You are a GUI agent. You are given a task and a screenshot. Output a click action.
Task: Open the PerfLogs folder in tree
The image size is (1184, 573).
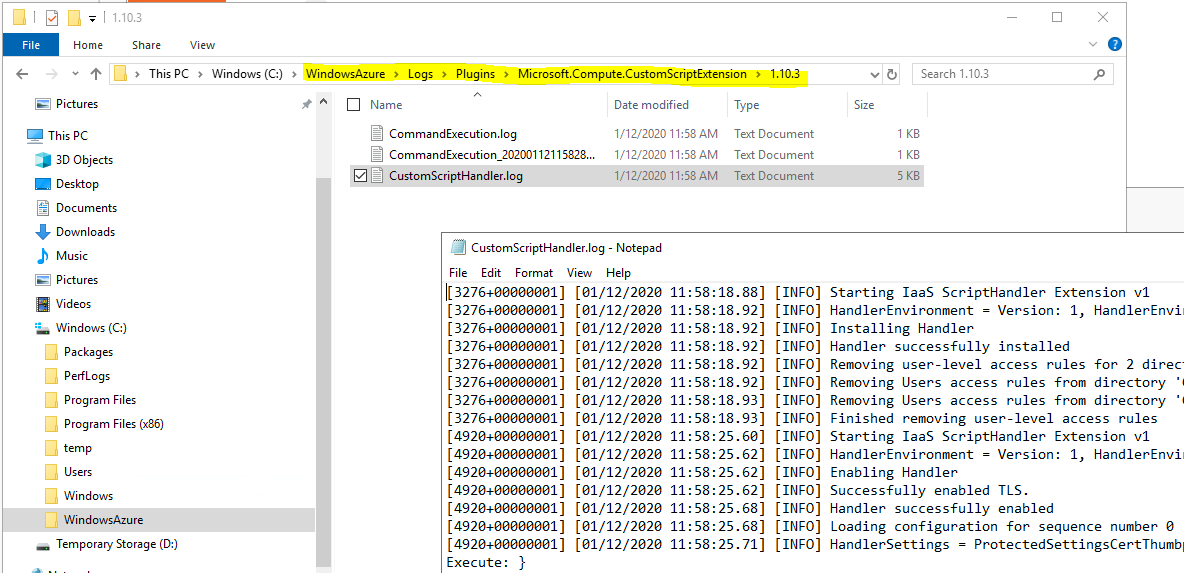88,376
